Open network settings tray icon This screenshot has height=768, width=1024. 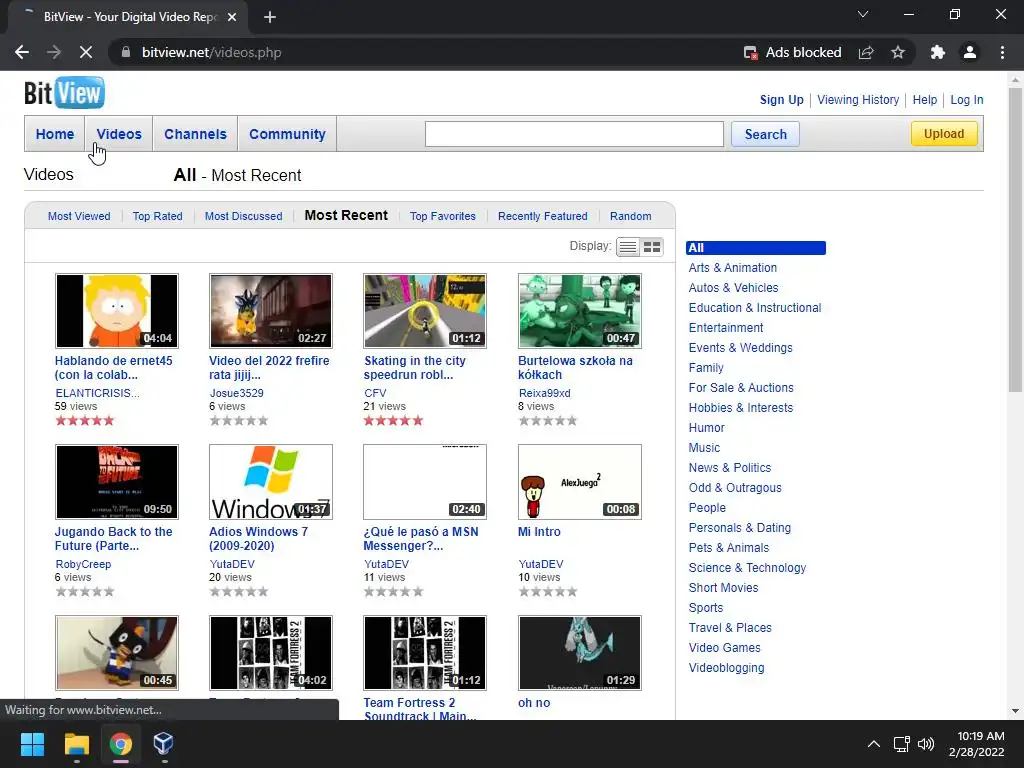click(x=902, y=744)
